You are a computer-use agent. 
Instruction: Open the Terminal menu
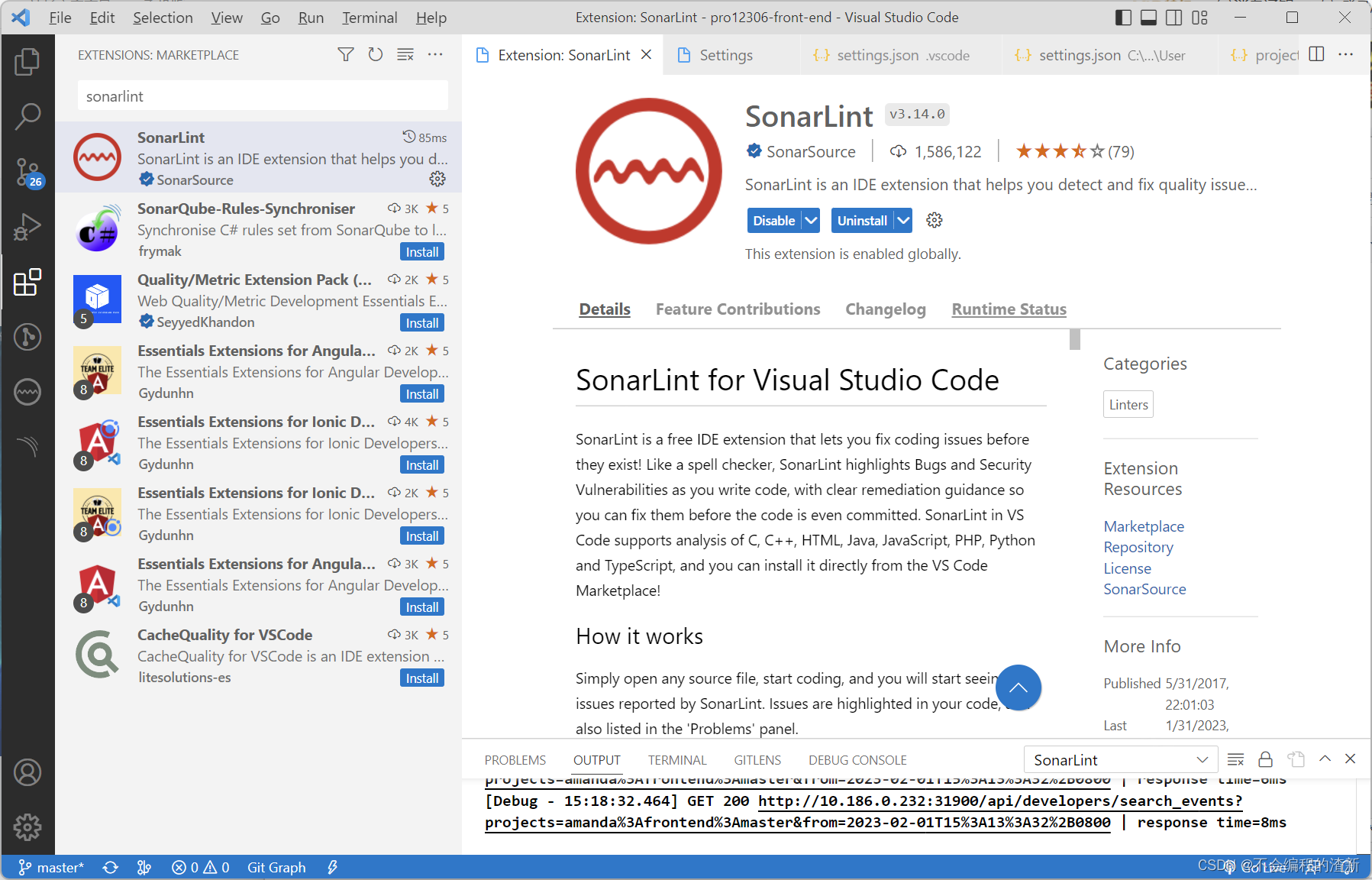click(x=369, y=18)
